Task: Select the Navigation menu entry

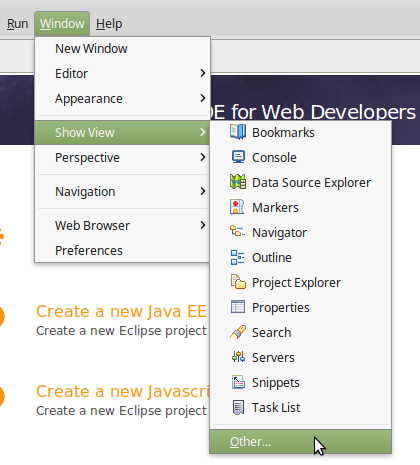Action: click(122, 191)
